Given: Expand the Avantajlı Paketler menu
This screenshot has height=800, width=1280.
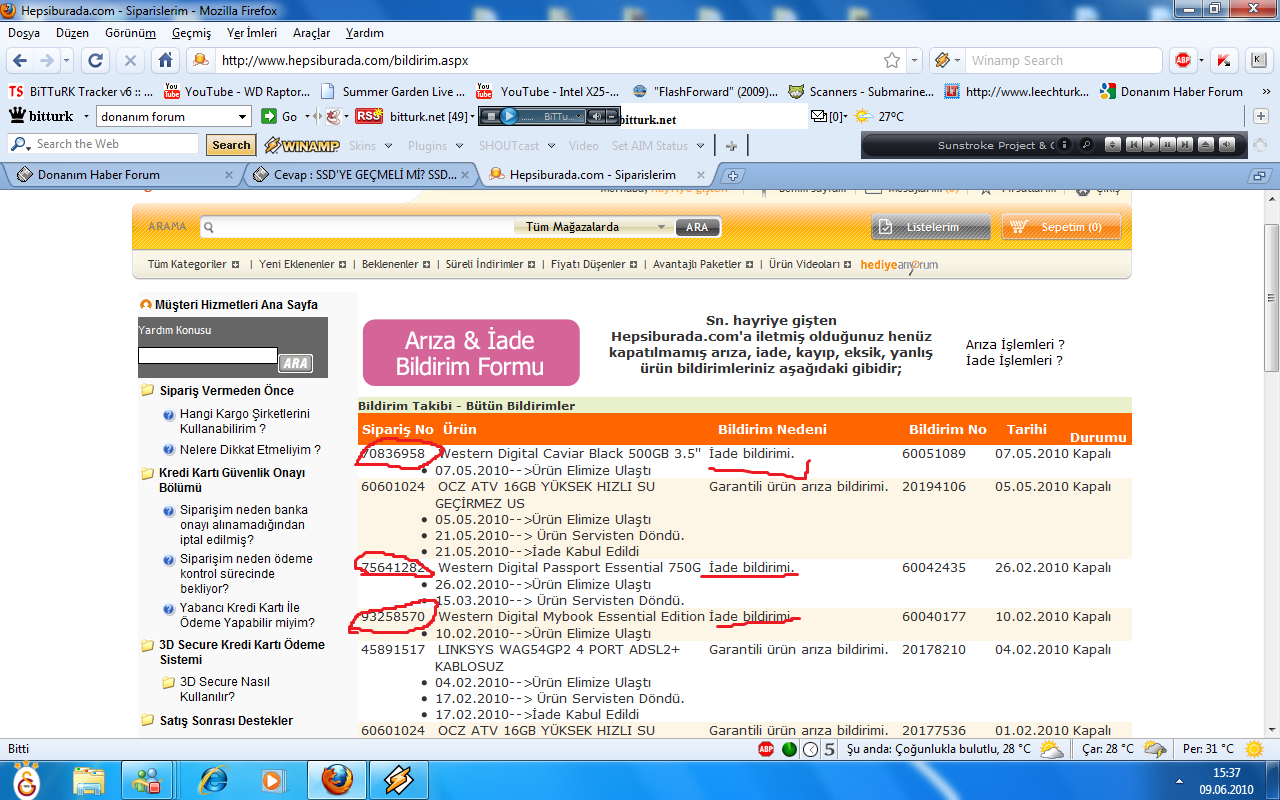Looking at the screenshot, I should pyautogui.click(x=703, y=265).
